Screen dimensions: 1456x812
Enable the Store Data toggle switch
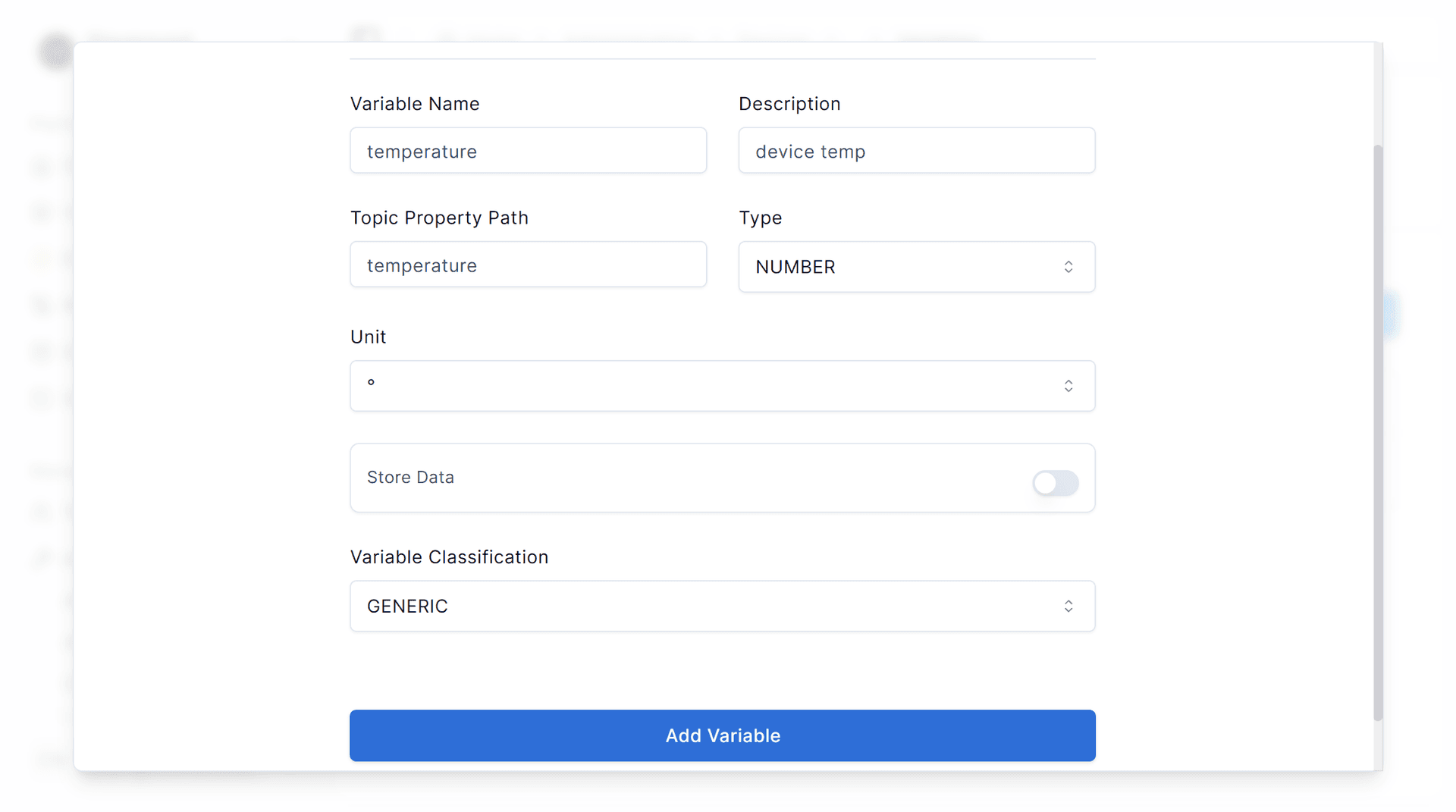click(x=1055, y=484)
